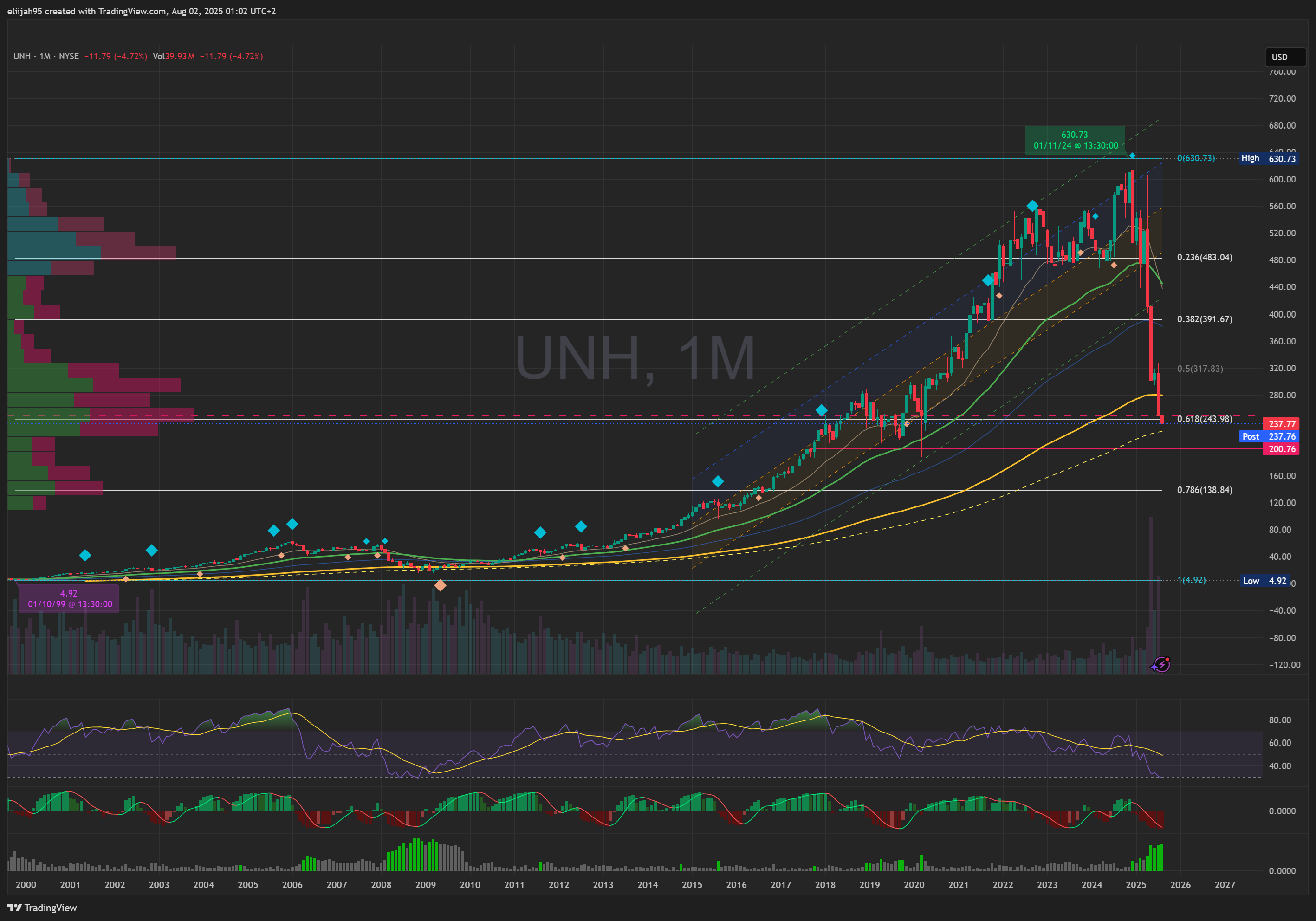Click the pink 200.76 horizontal line label
Image resolution: width=1316 pixels, height=921 pixels.
pos(1282,449)
